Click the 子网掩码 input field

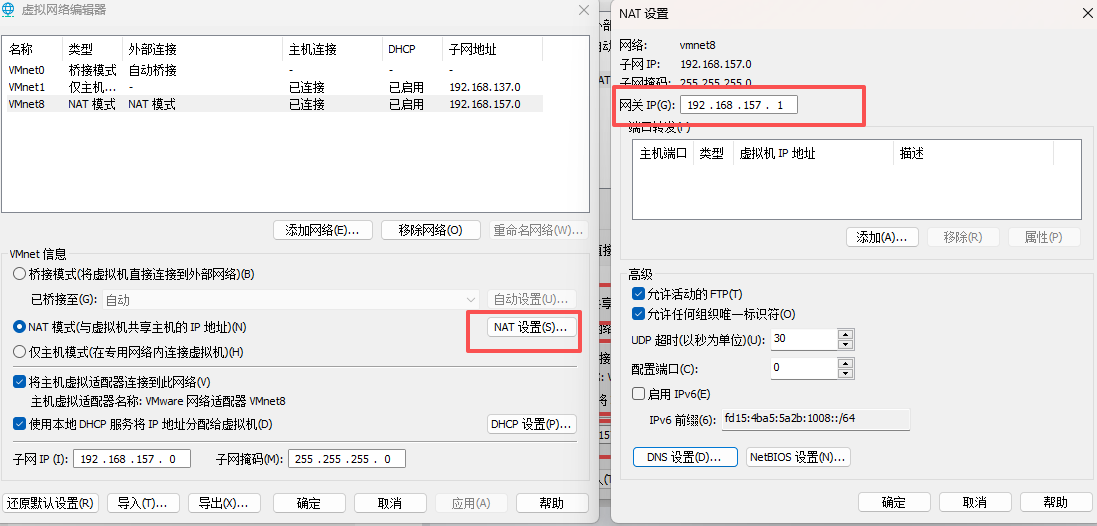pos(346,460)
